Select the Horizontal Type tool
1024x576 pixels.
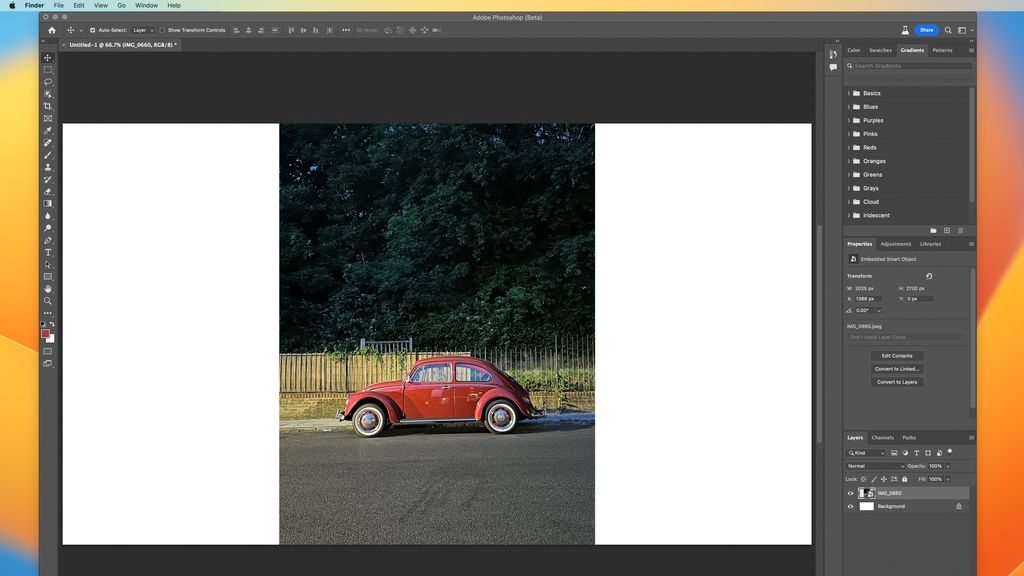click(47, 252)
